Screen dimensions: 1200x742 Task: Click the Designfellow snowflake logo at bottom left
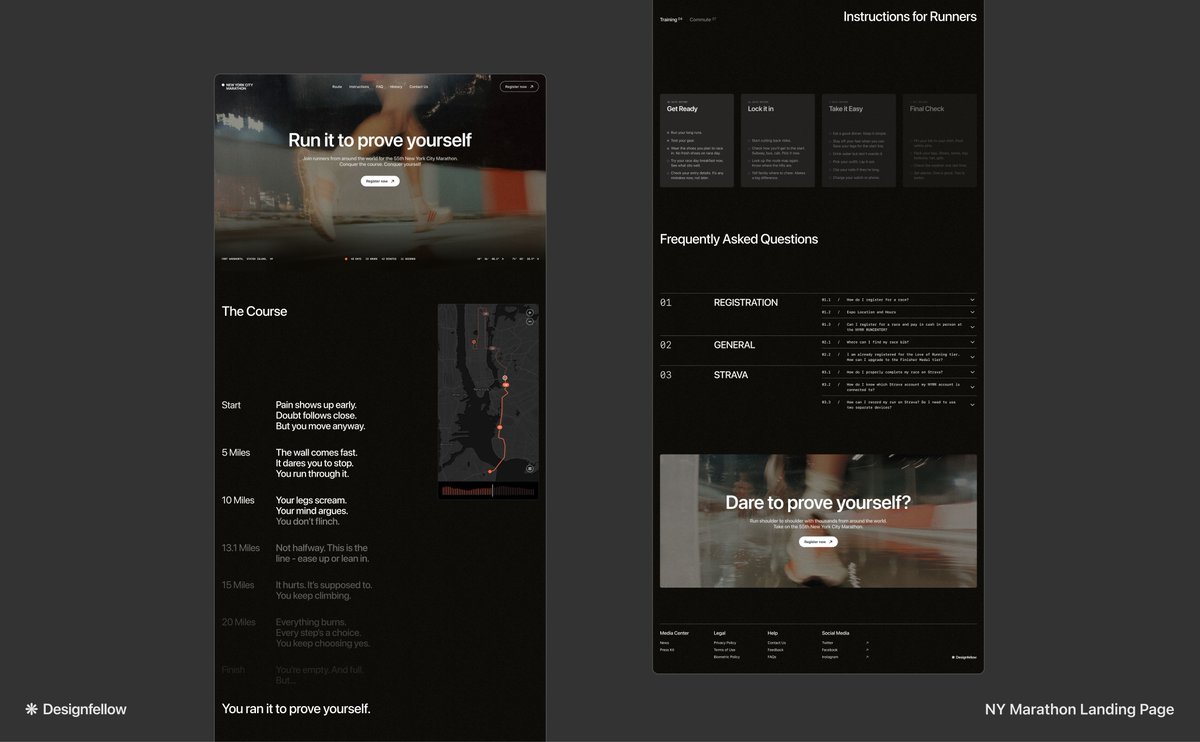[x=76, y=709]
